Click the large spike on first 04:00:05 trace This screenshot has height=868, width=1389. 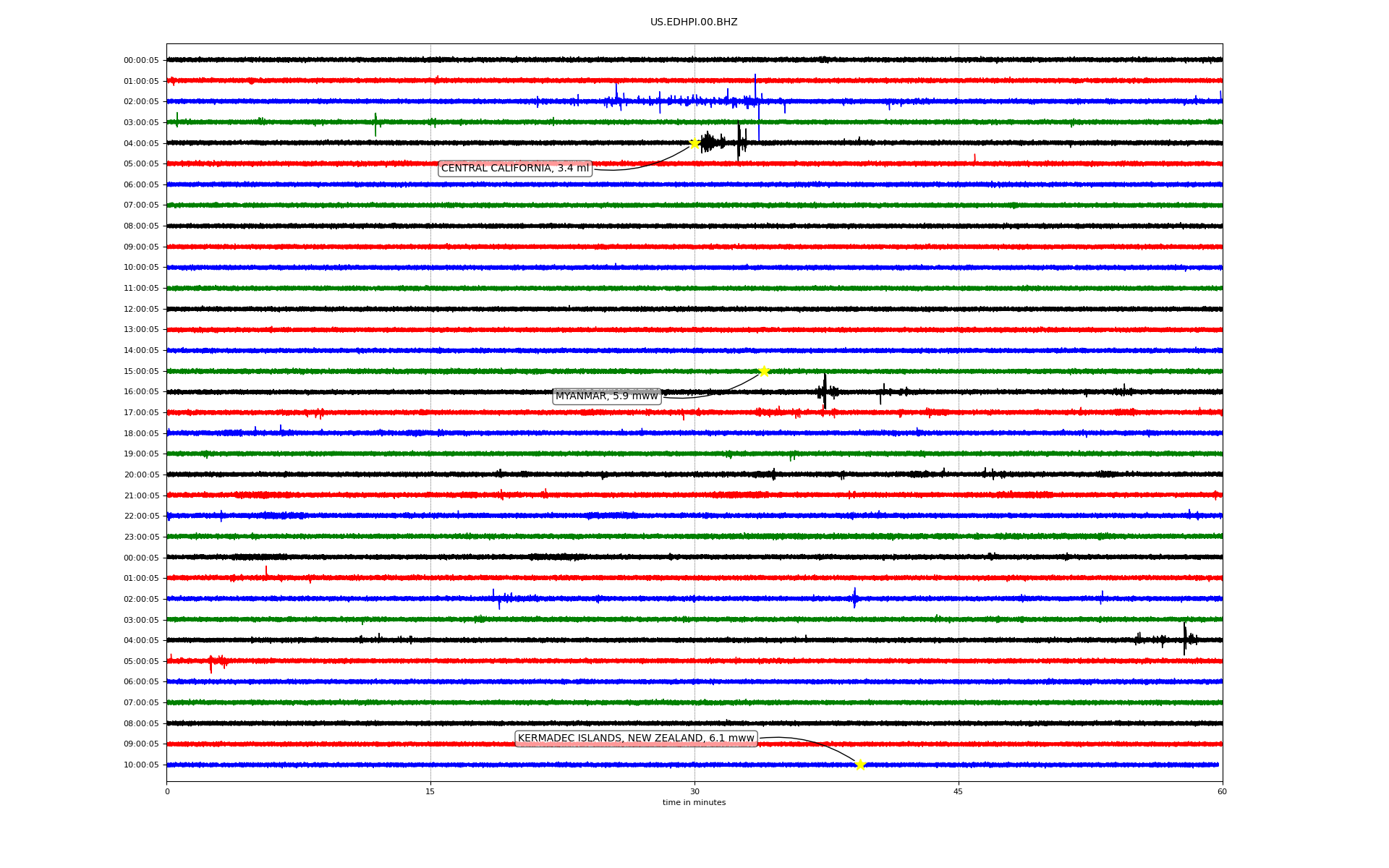(739, 141)
